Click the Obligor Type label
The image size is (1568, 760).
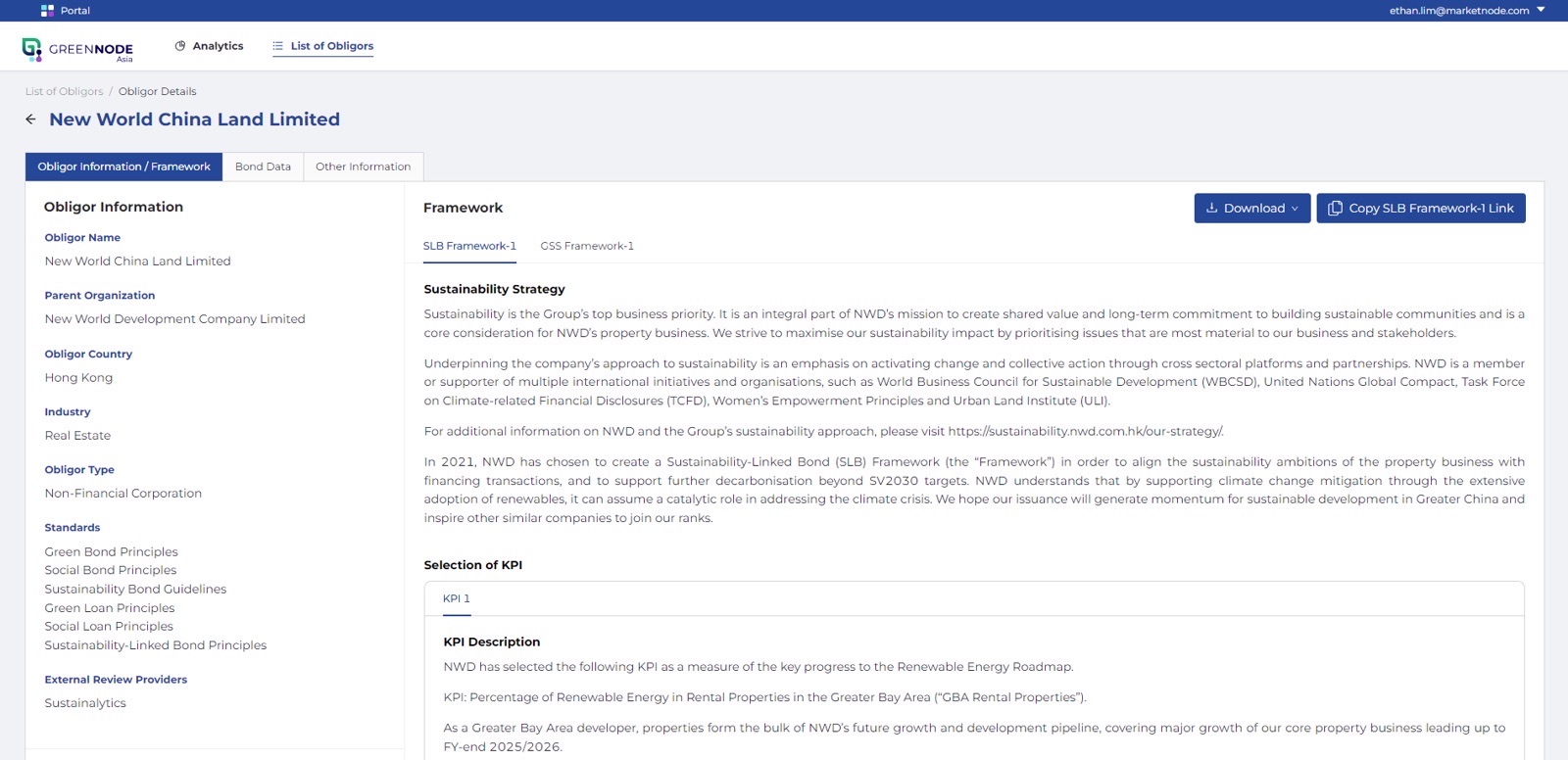click(x=79, y=470)
